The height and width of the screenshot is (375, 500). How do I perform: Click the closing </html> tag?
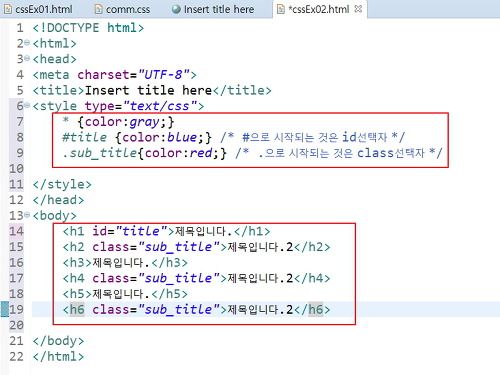coord(58,356)
